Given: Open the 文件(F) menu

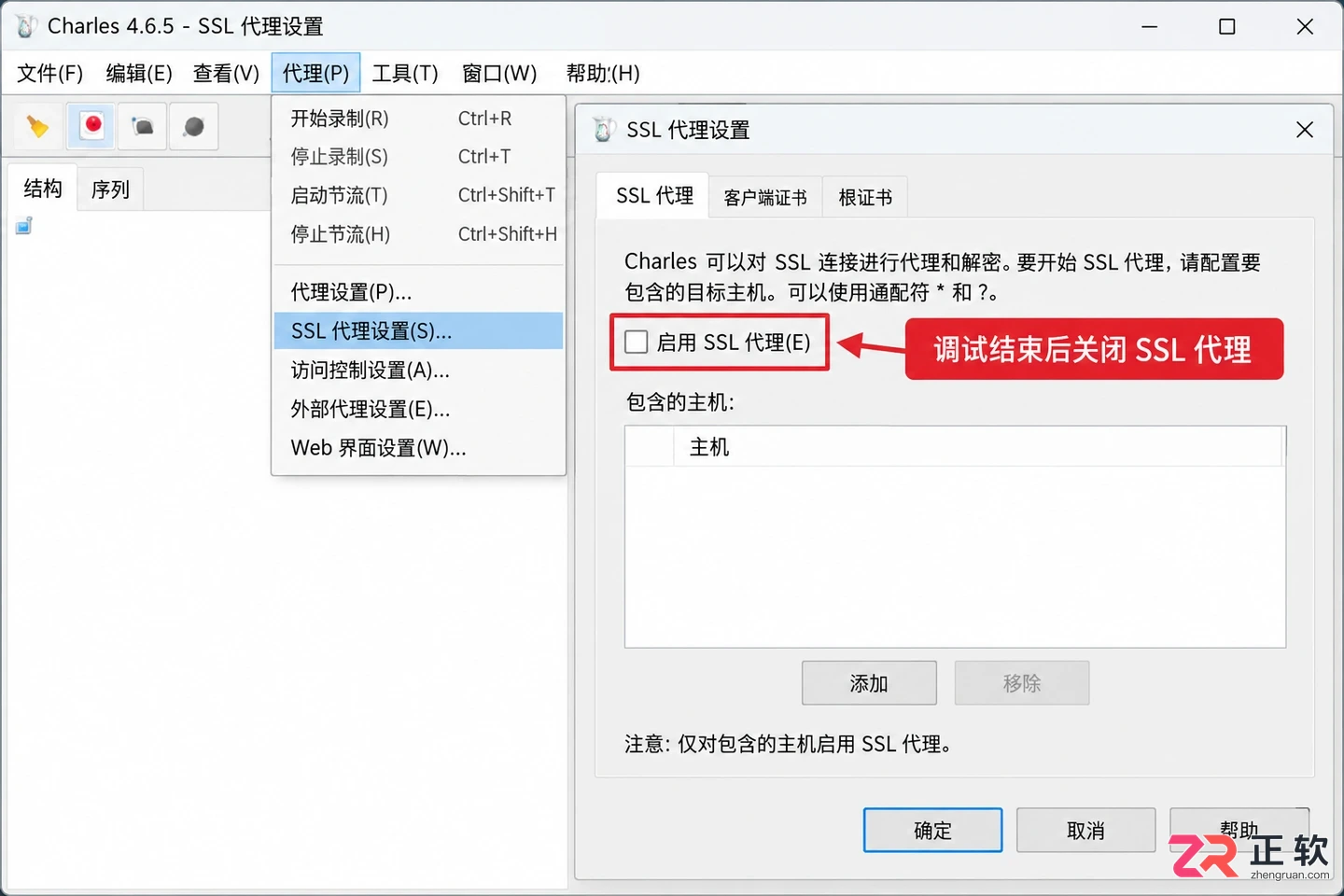Looking at the screenshot, I should click(50, 73).
